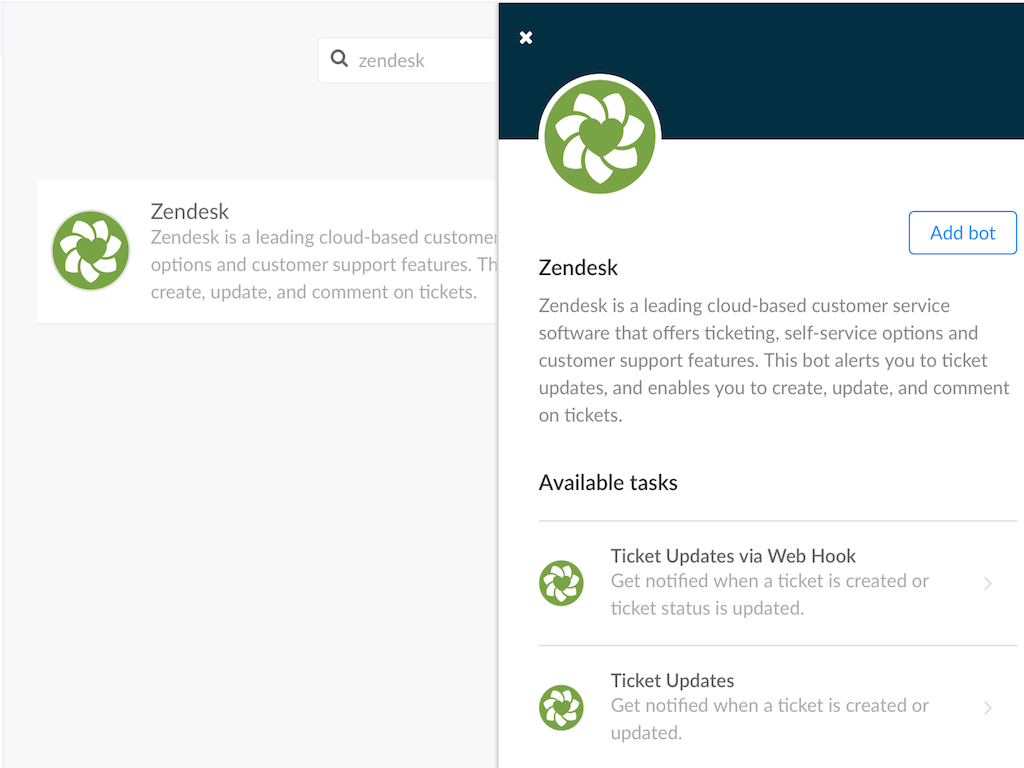Open the Zendesk result title in list
The height and width of the screenshot is (768, 1024).
pos(190,212)
